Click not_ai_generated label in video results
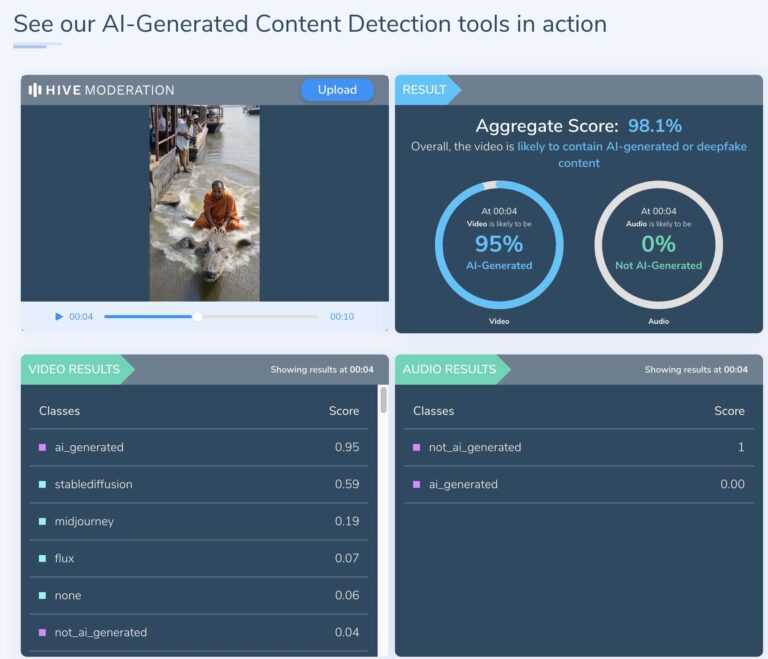This screenshot has height=659, width=768. click(x=101, y=633)
